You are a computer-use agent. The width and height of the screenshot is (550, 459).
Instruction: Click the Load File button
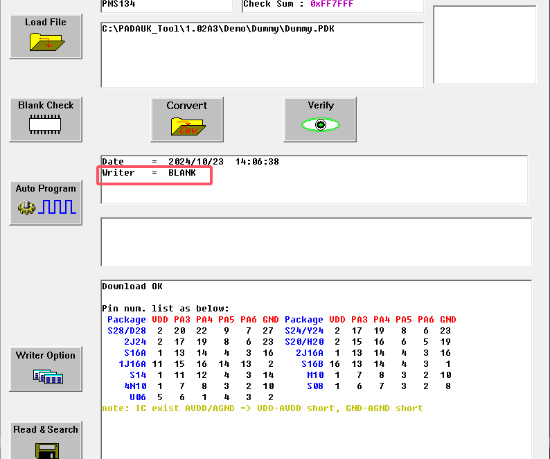point(46,36)
